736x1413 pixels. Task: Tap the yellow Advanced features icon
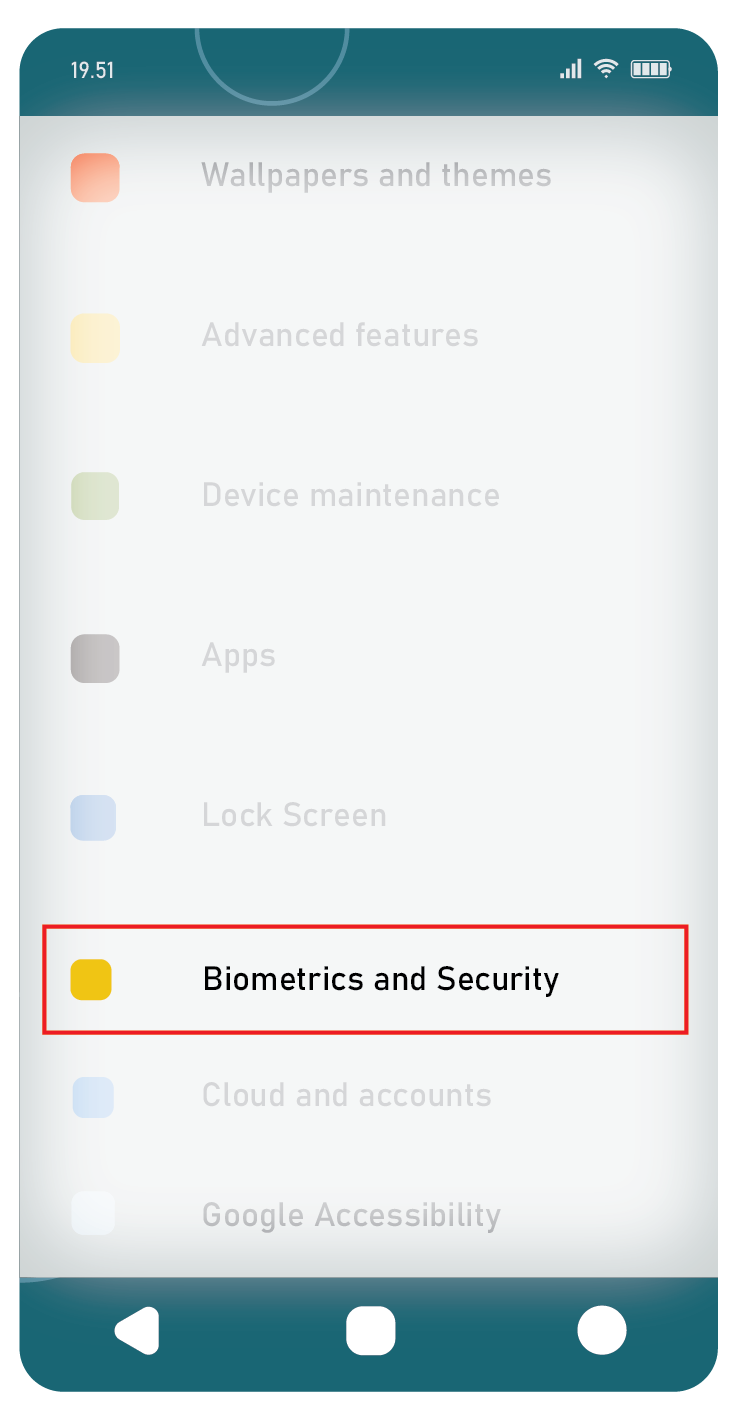pos(95,338)
